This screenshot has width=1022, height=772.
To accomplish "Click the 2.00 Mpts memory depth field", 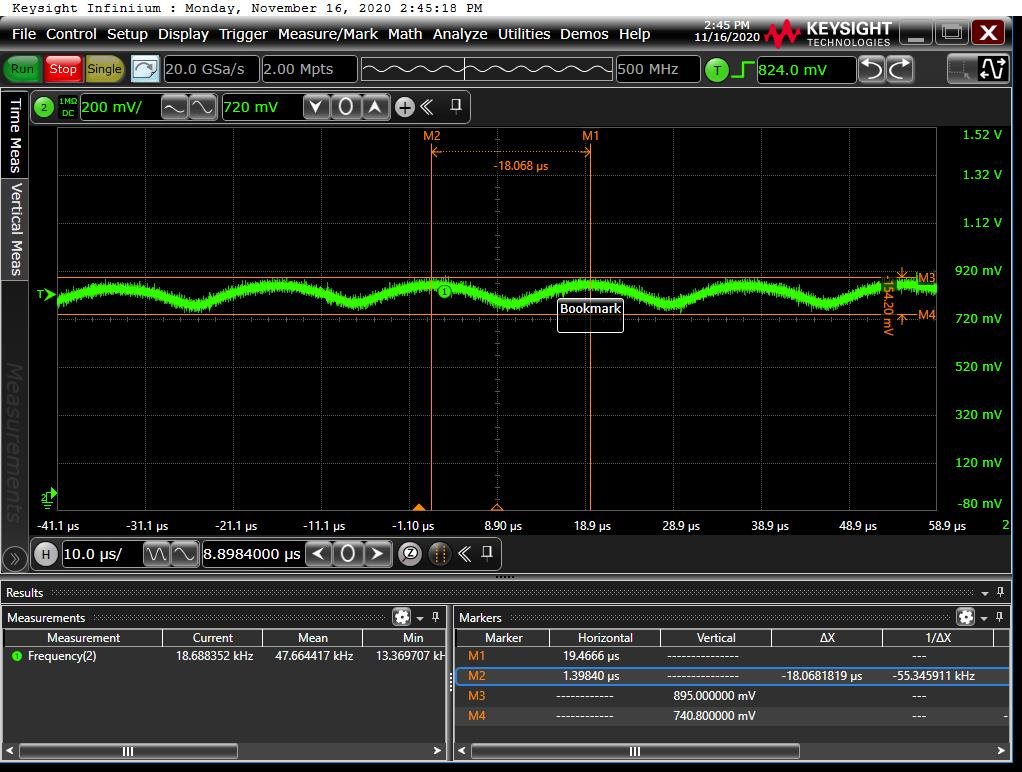I will [309, 69].
